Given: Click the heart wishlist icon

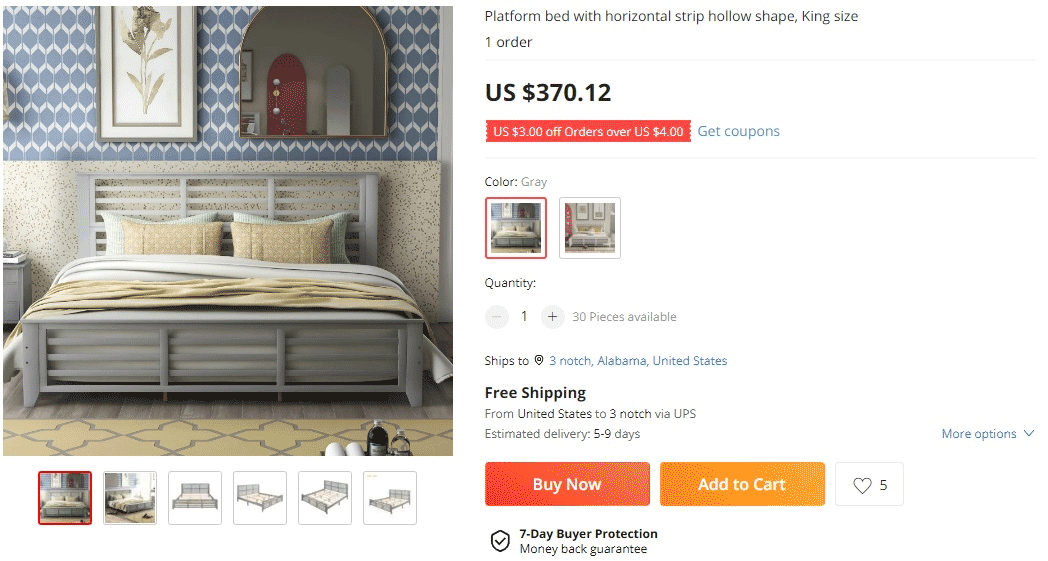Looking at the screenshot, I should 862,485.
